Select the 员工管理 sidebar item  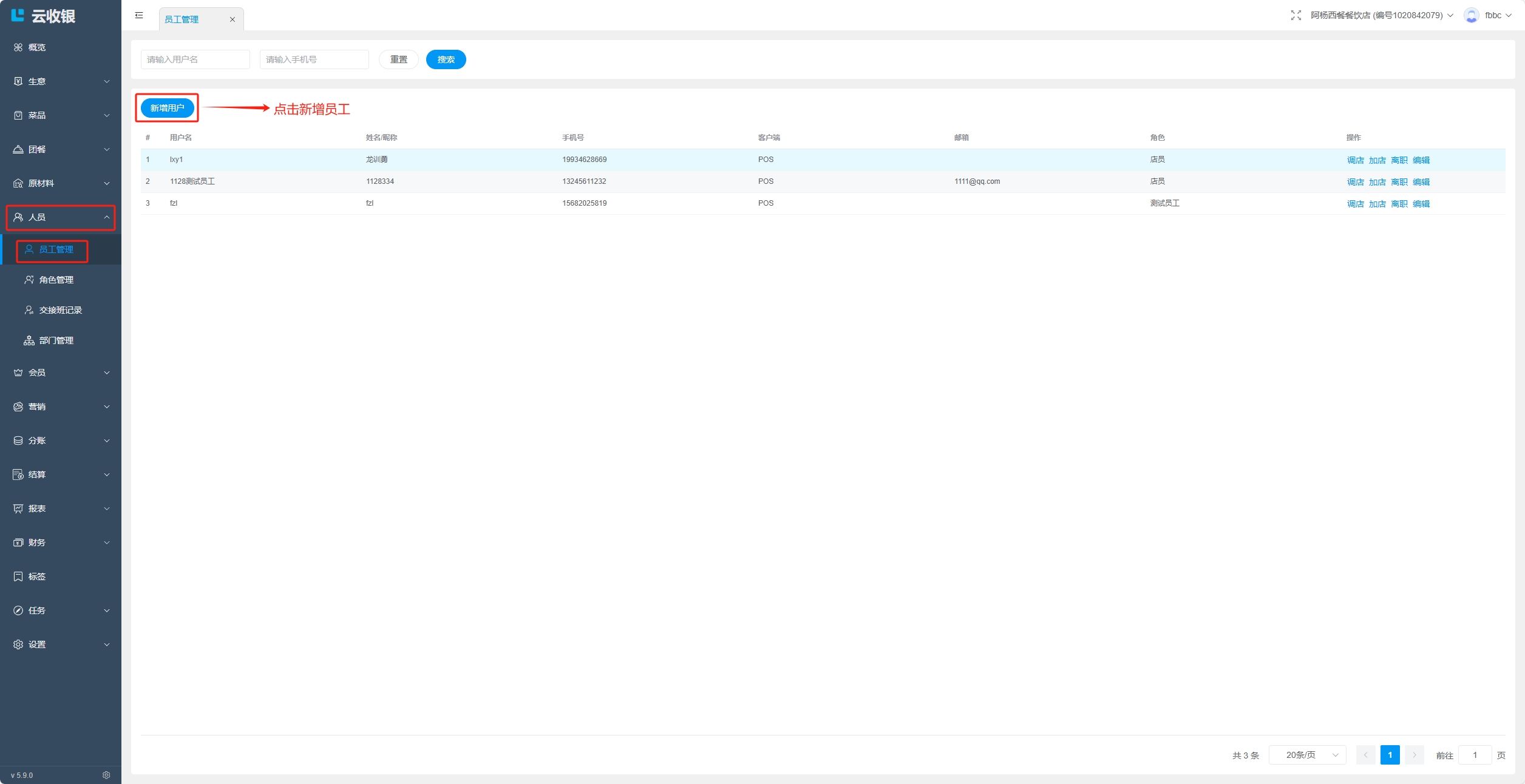(x=56, y=249)
